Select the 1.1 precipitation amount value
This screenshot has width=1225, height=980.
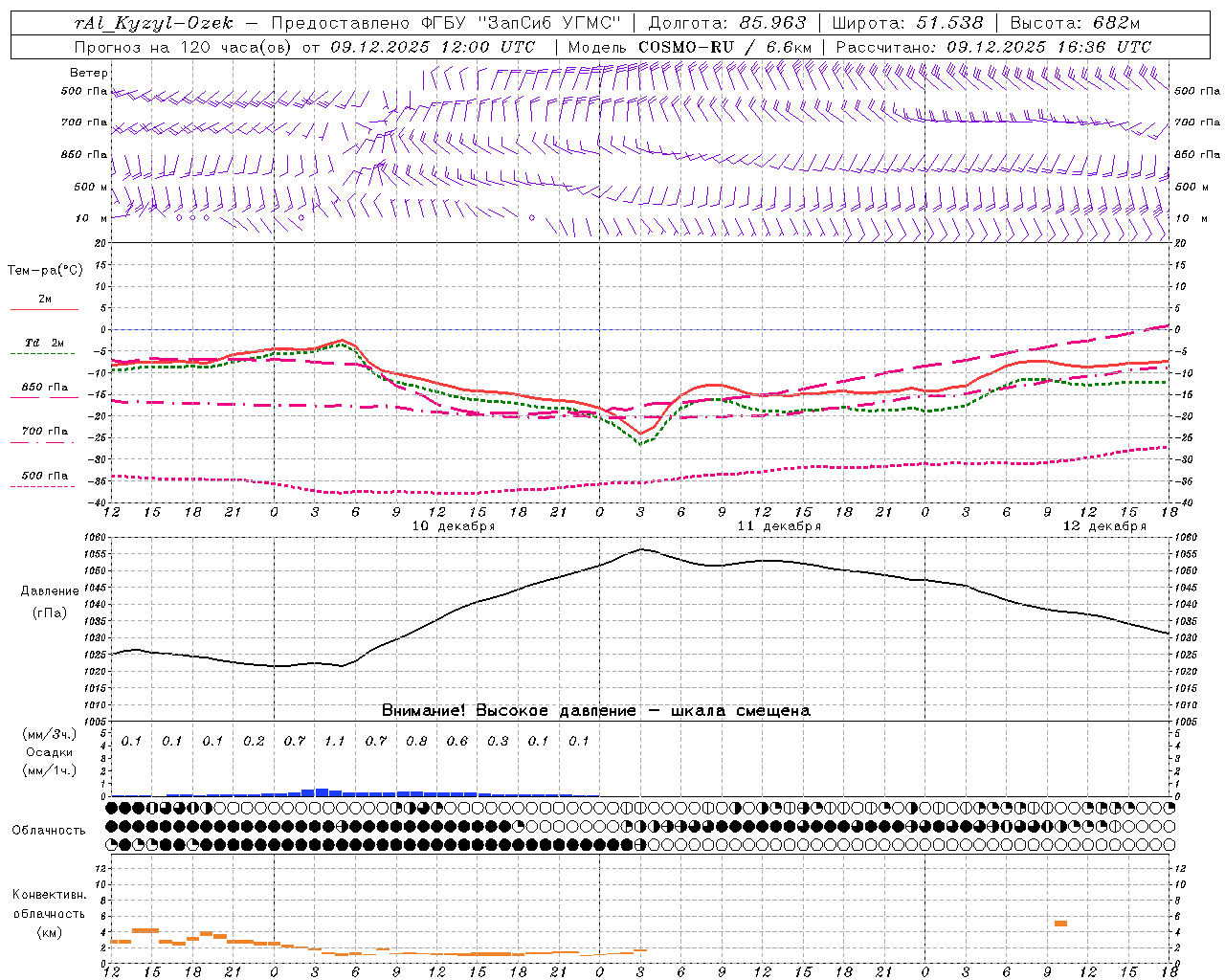click(x=334, y=741)
